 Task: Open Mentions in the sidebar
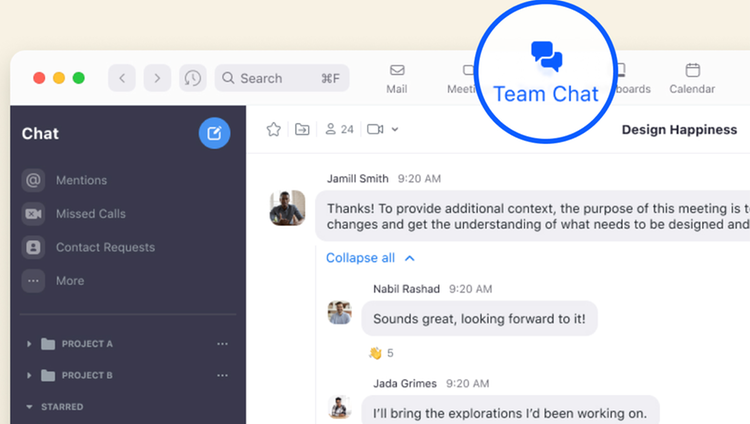click(65, 180)
